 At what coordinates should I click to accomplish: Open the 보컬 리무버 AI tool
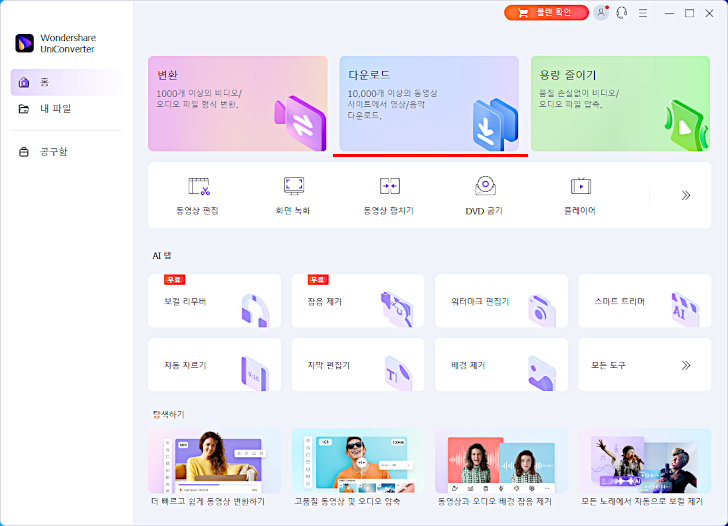point(214,301)
